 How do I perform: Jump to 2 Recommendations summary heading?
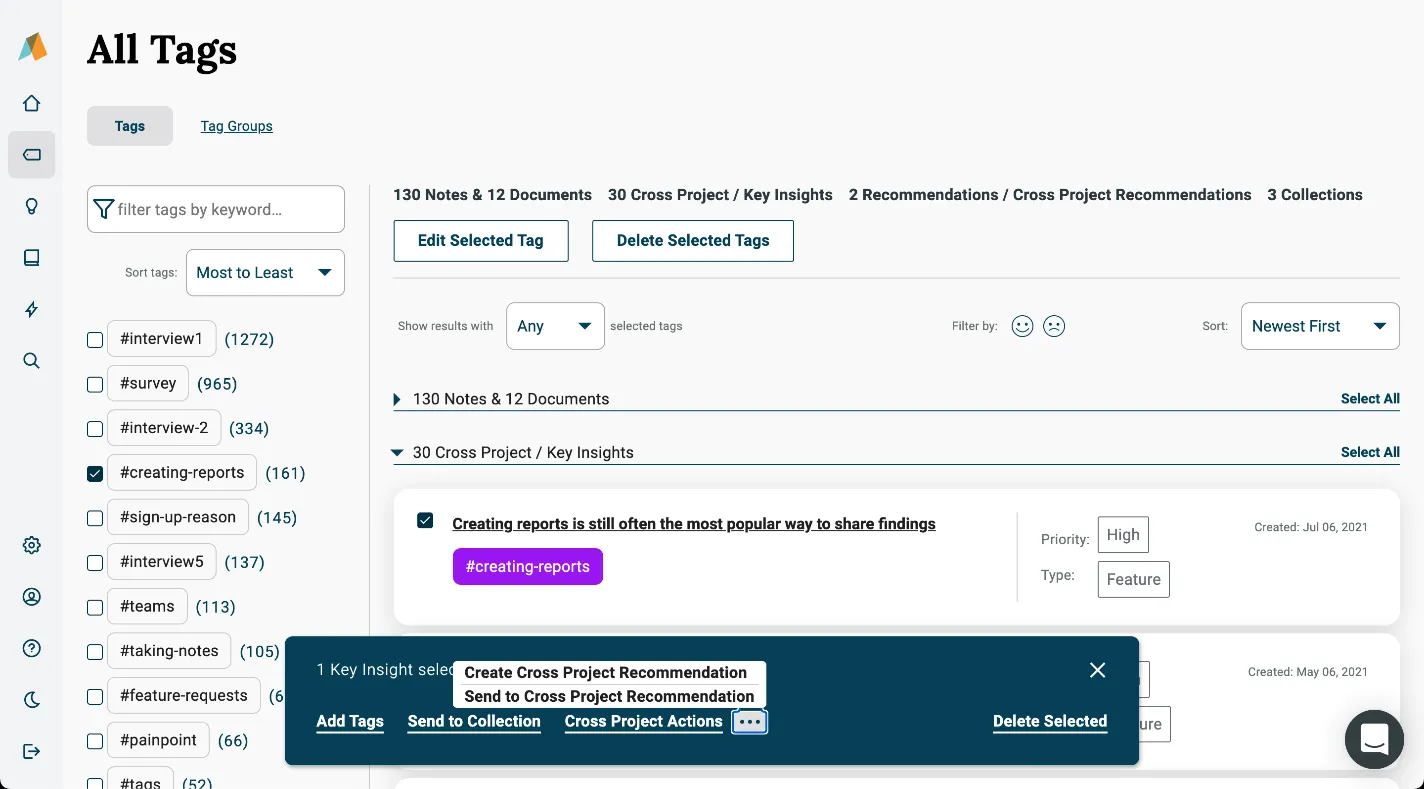coord(1050,195)
